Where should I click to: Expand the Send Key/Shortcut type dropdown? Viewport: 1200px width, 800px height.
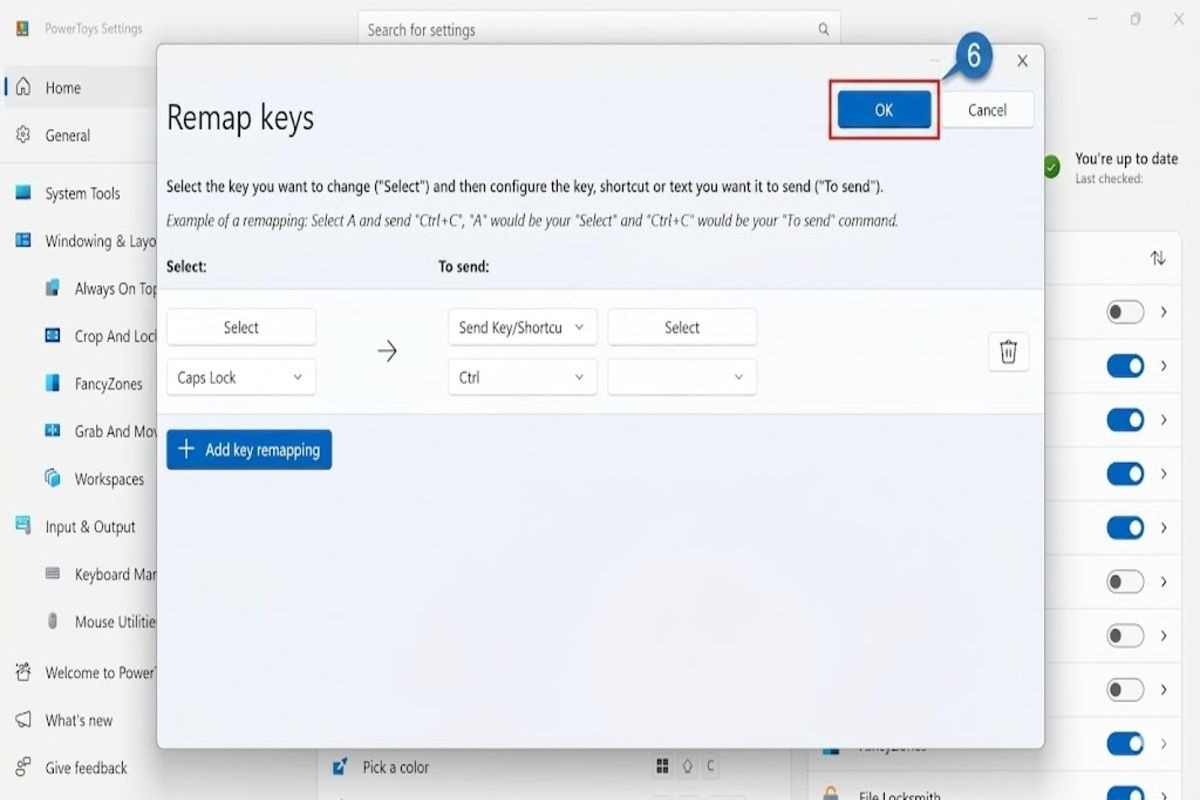point(522,327)
